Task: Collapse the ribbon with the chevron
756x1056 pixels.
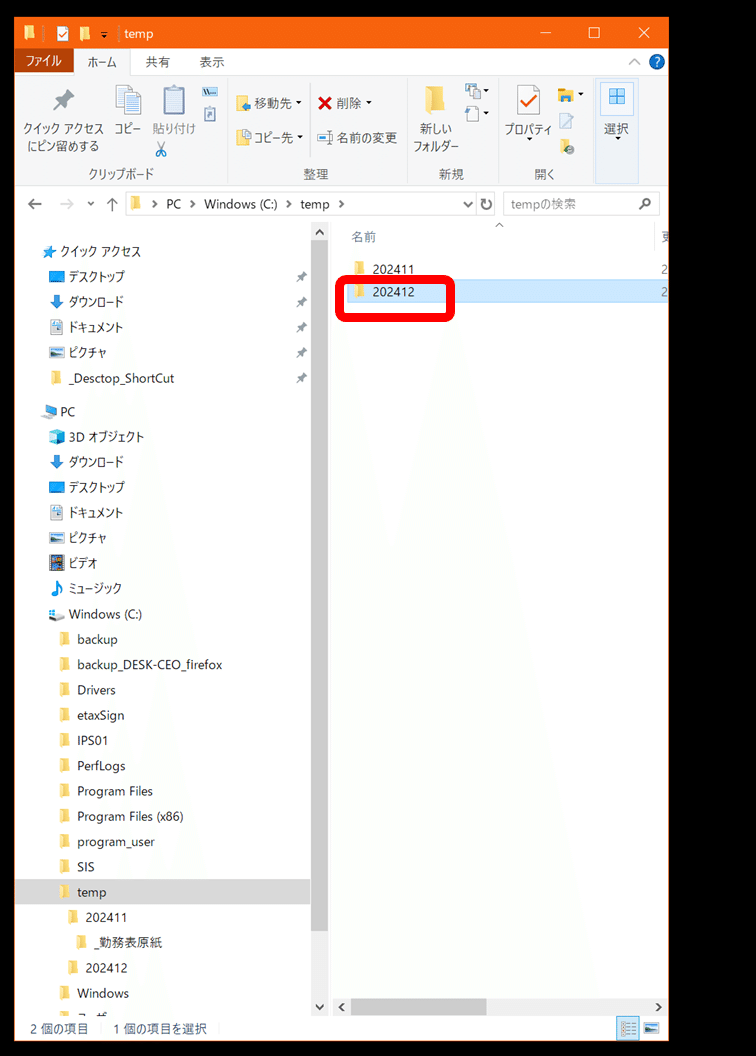Action: (x=634, y=62)
